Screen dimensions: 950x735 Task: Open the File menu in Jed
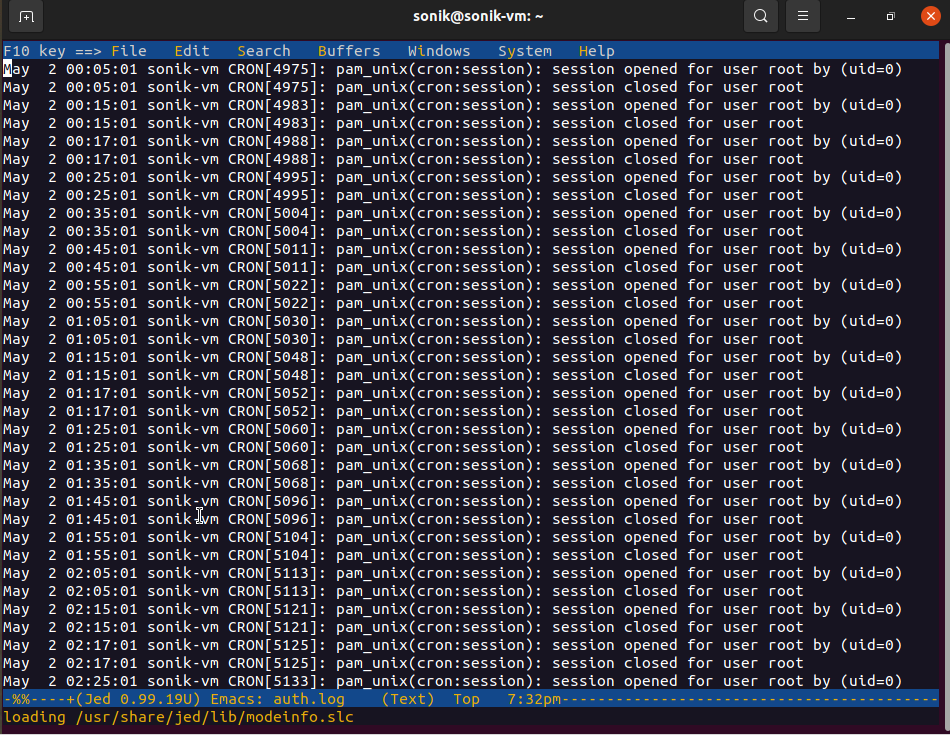(x=129, y=51)
